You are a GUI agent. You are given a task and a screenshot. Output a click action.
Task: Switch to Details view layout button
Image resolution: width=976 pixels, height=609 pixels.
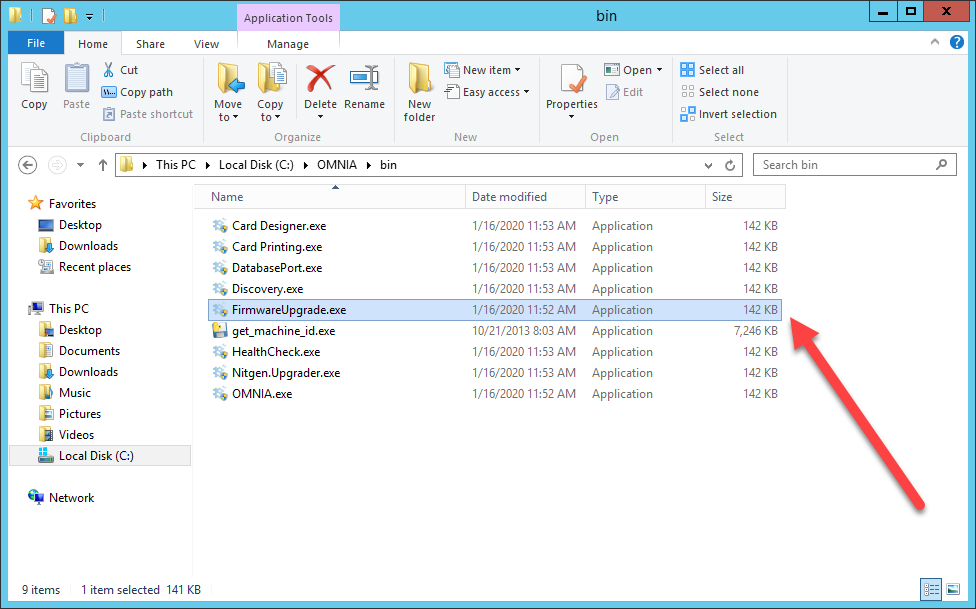931,588
